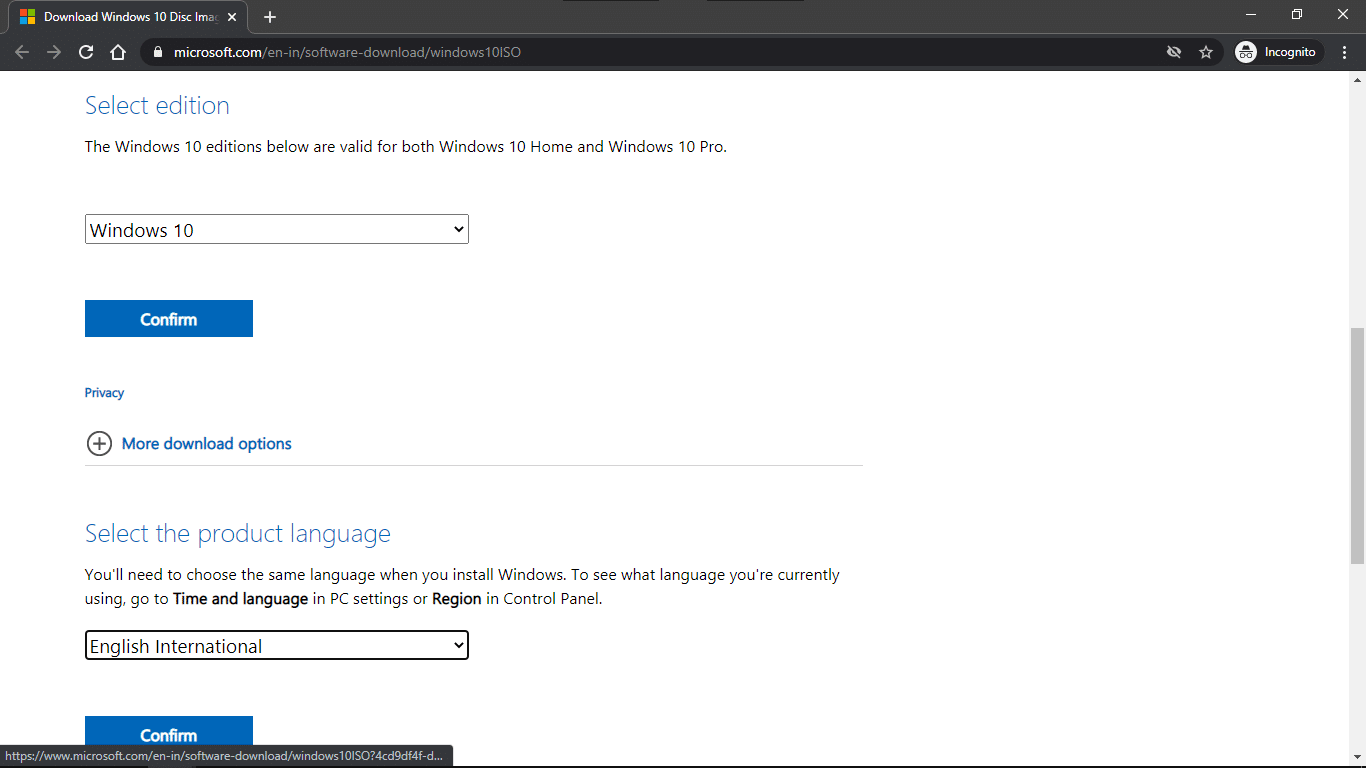
Task: Open the English International language dropdown
Action: coord(277,645)
